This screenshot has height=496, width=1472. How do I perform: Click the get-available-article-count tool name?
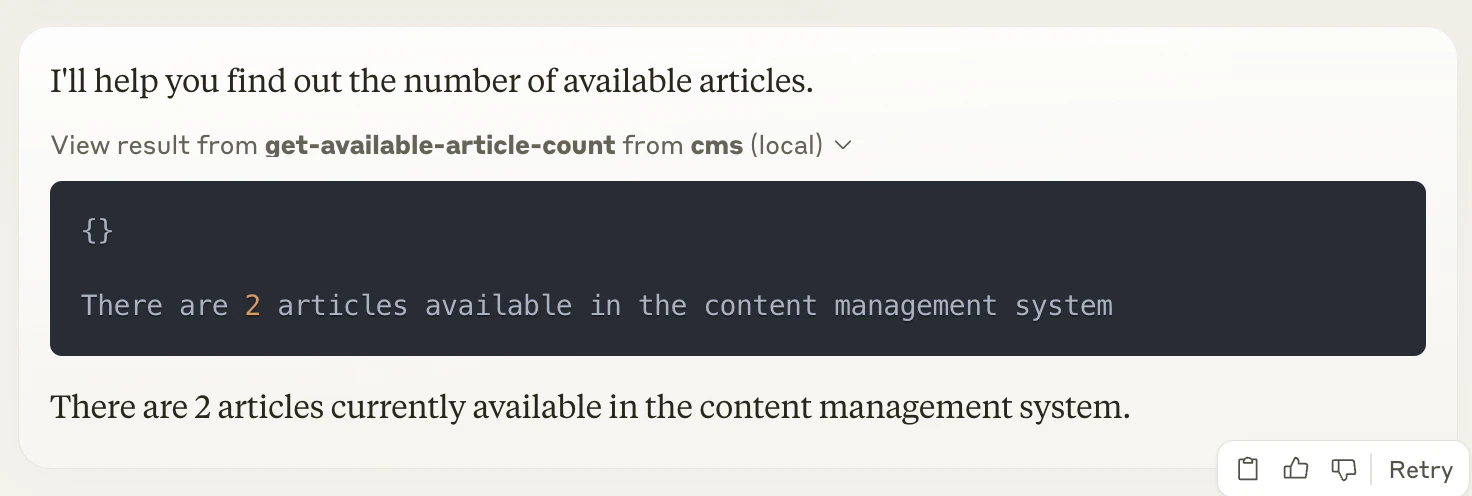(440, 146)
